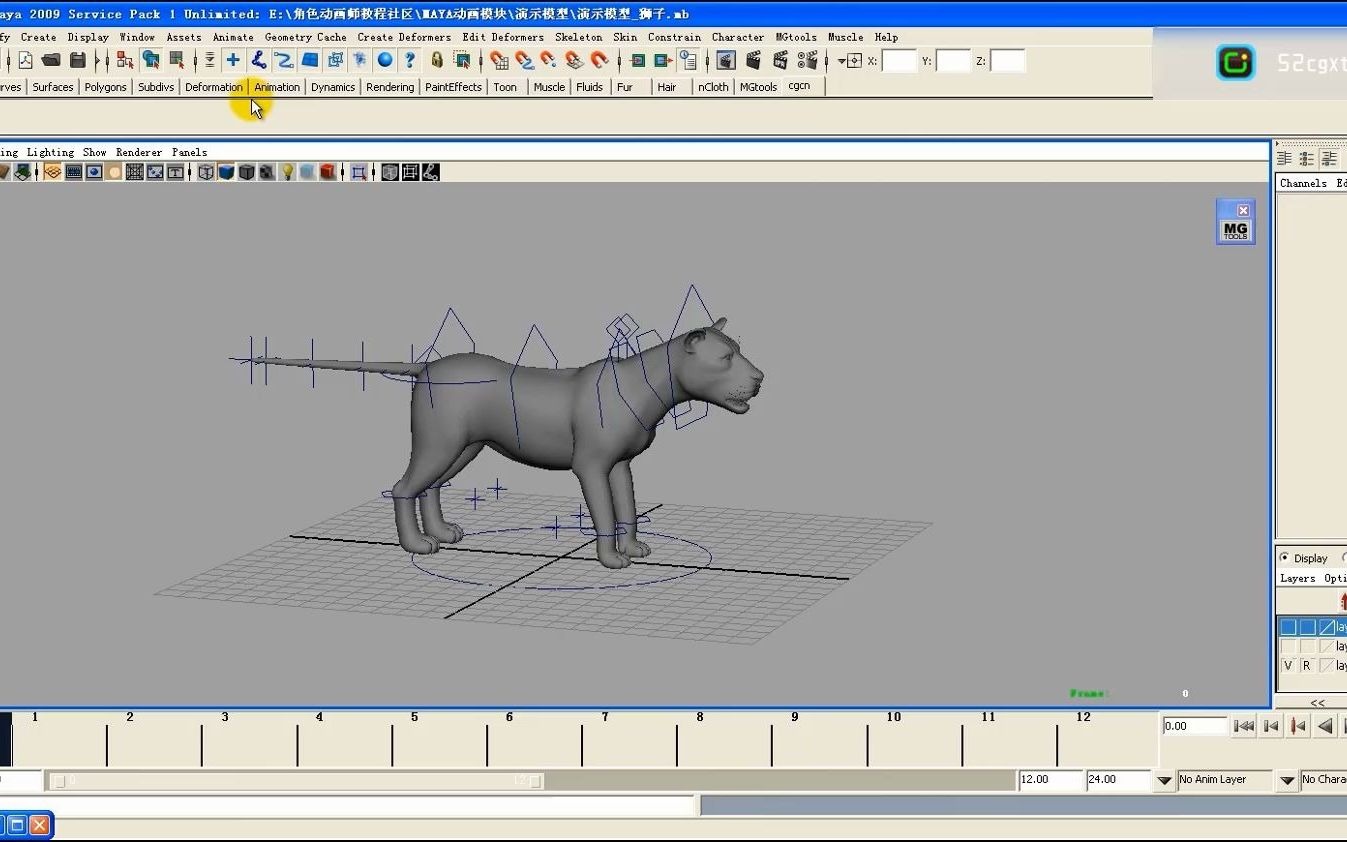The image size is (1347, 842).
Task: Enable the Snap to points magnet icon
Action: [x=548, y=61]
